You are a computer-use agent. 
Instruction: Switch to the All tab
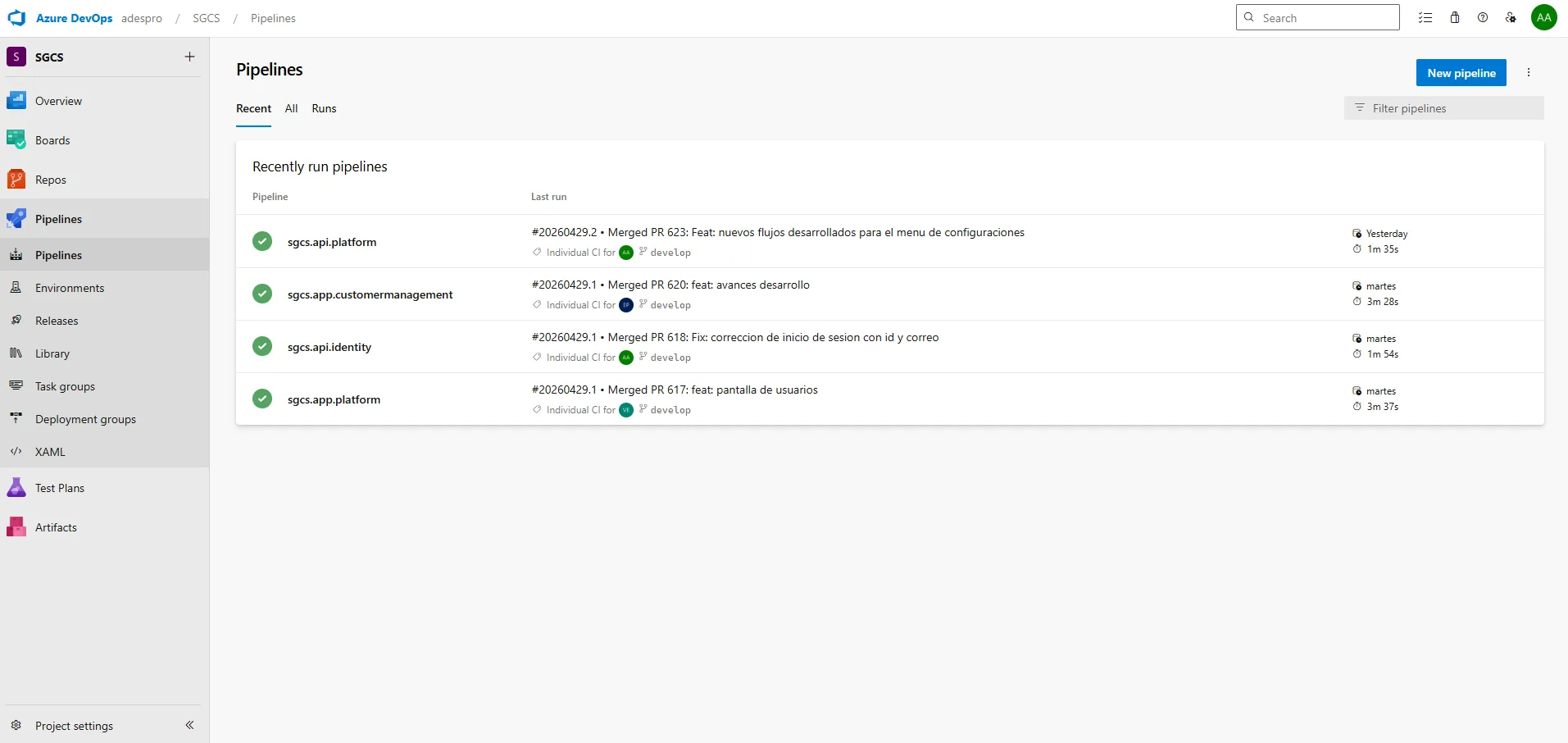pyautogui.click(x=291, y=109)
